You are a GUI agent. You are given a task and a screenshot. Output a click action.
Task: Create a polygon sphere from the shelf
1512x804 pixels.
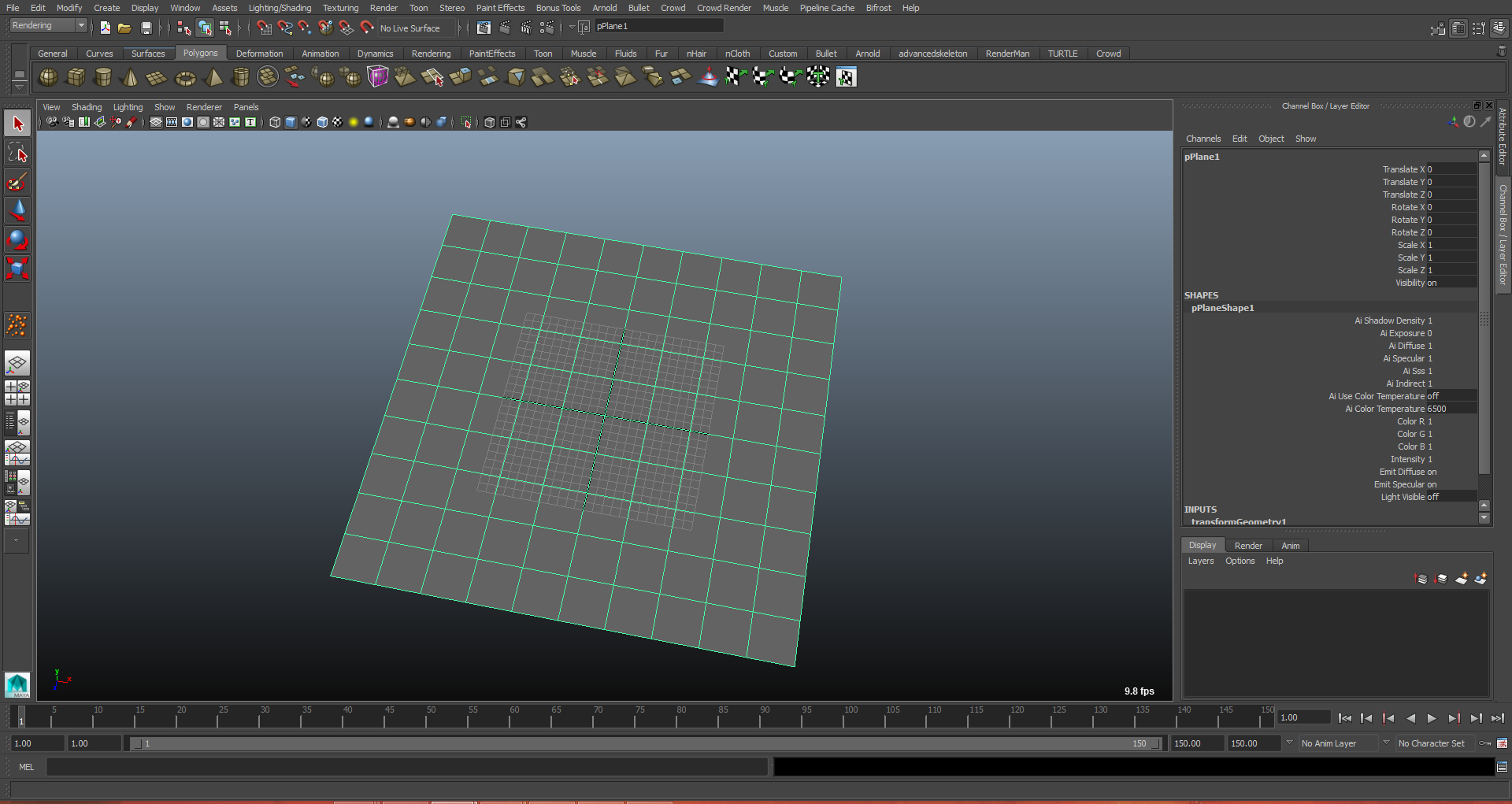(x=48, y=77)
